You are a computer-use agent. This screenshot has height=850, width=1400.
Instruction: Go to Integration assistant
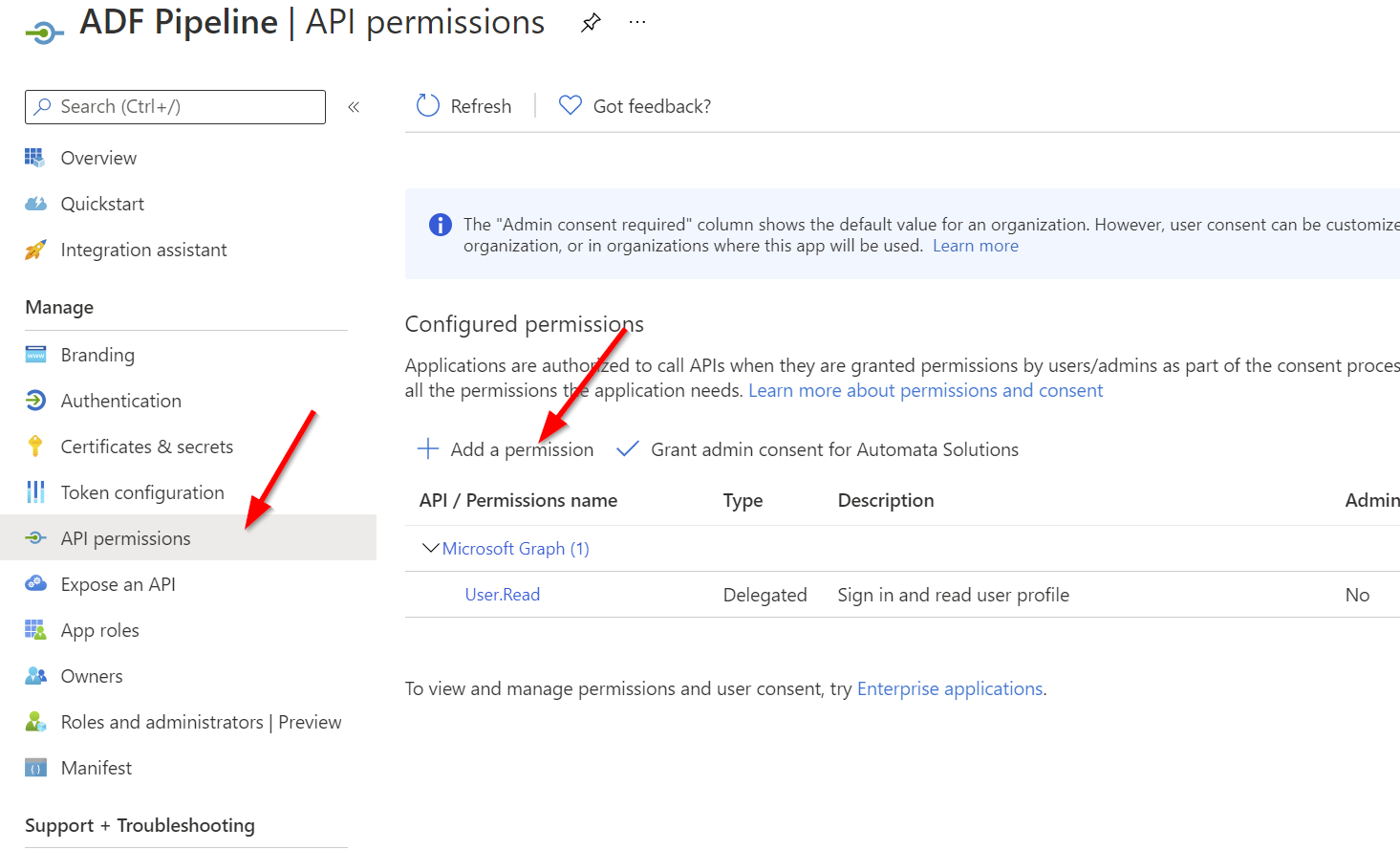(x=143, y=250)
